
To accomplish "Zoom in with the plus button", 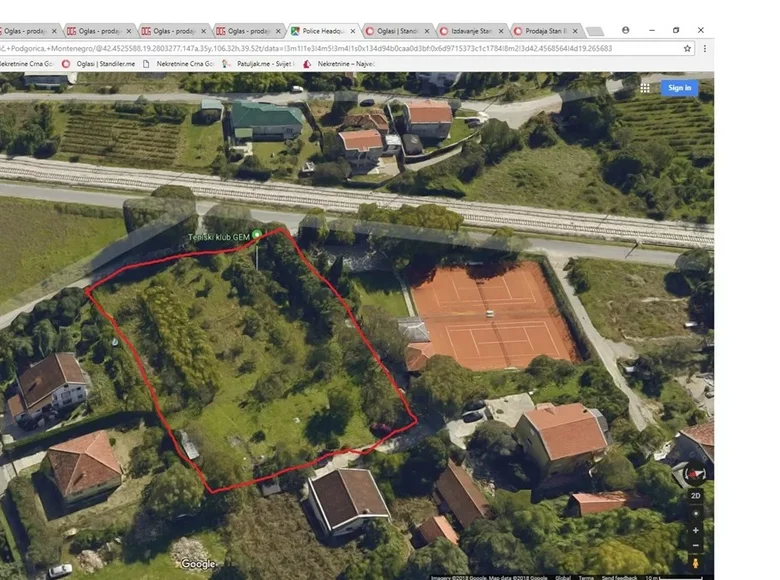I will pyautogui.click(x=695, y=530).
